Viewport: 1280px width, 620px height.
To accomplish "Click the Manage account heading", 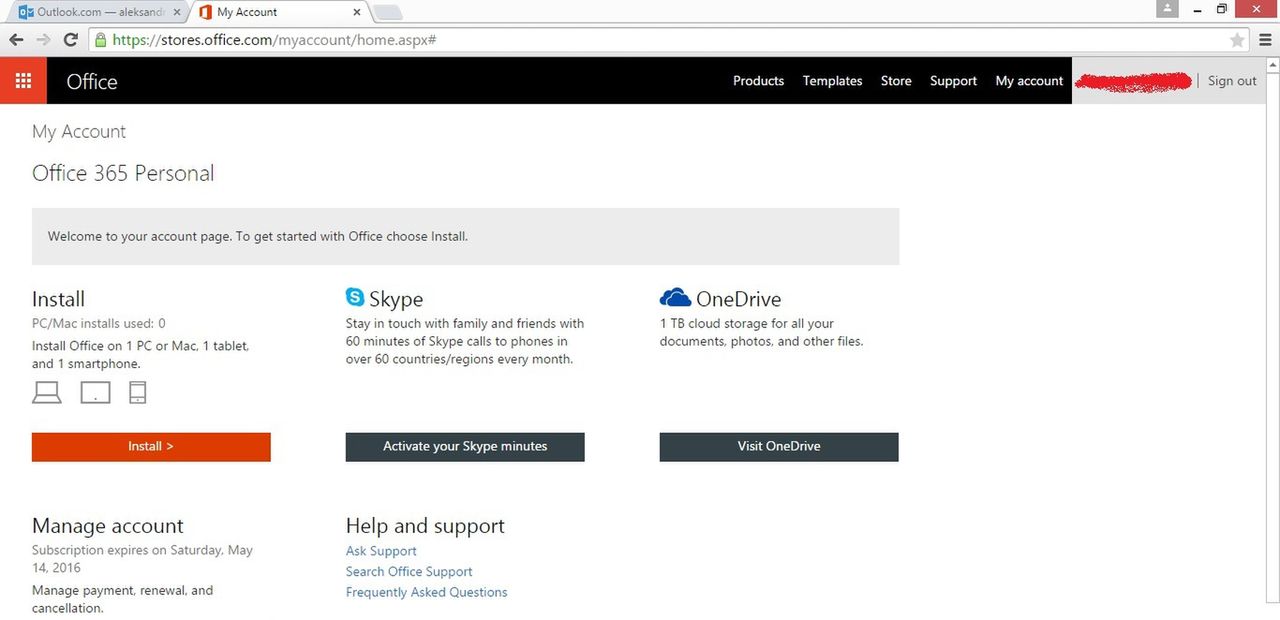I will (108, 526).
